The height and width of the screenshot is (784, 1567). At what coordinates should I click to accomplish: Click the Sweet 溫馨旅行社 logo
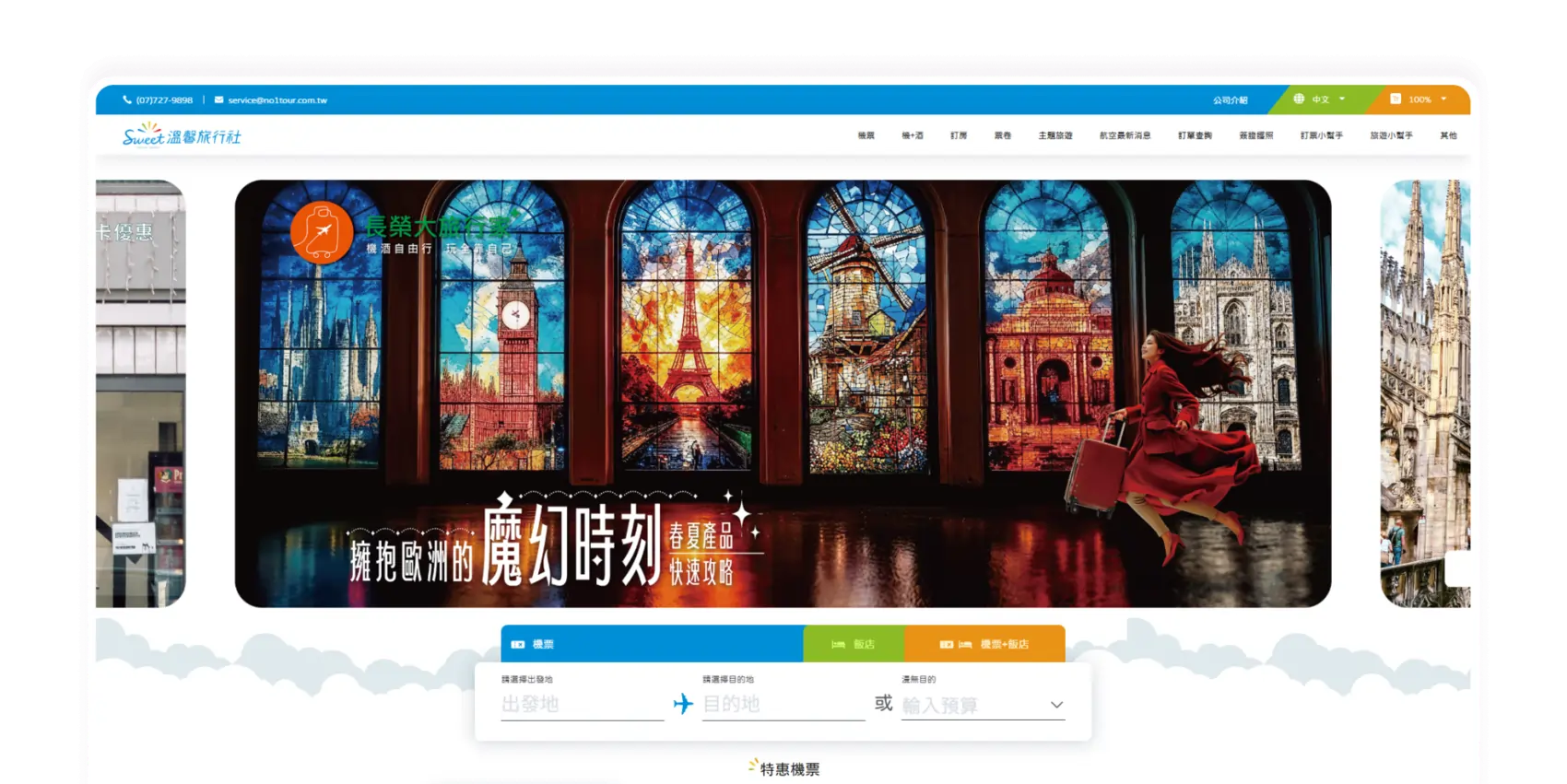pos(182,136)
